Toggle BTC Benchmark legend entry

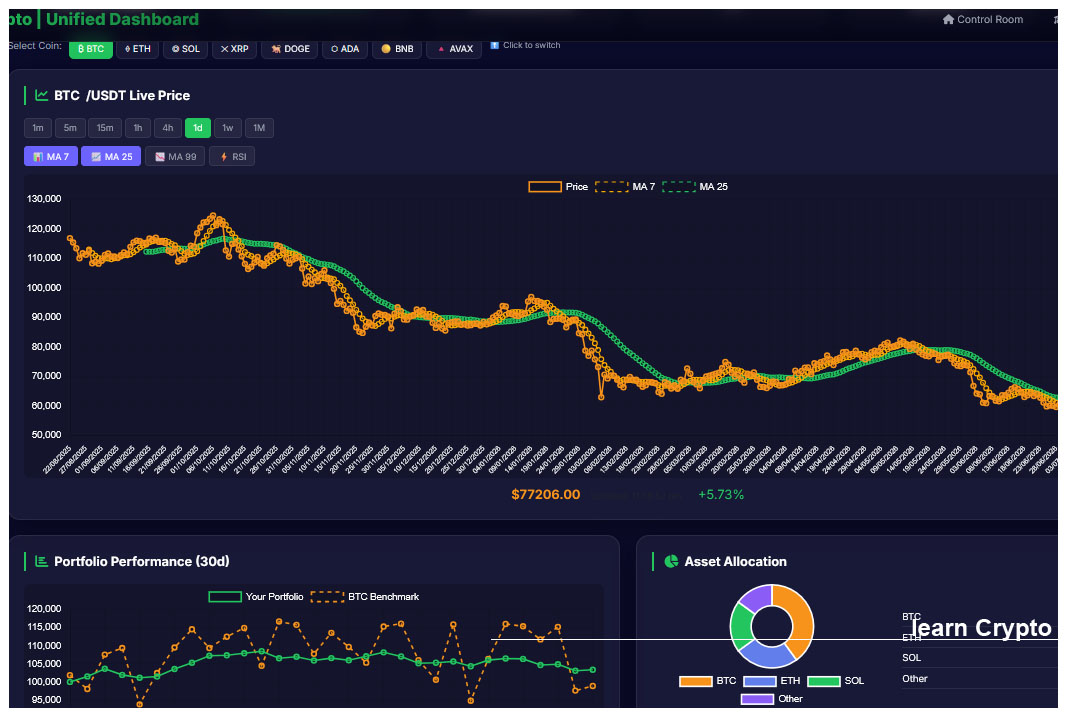point(365,597)
